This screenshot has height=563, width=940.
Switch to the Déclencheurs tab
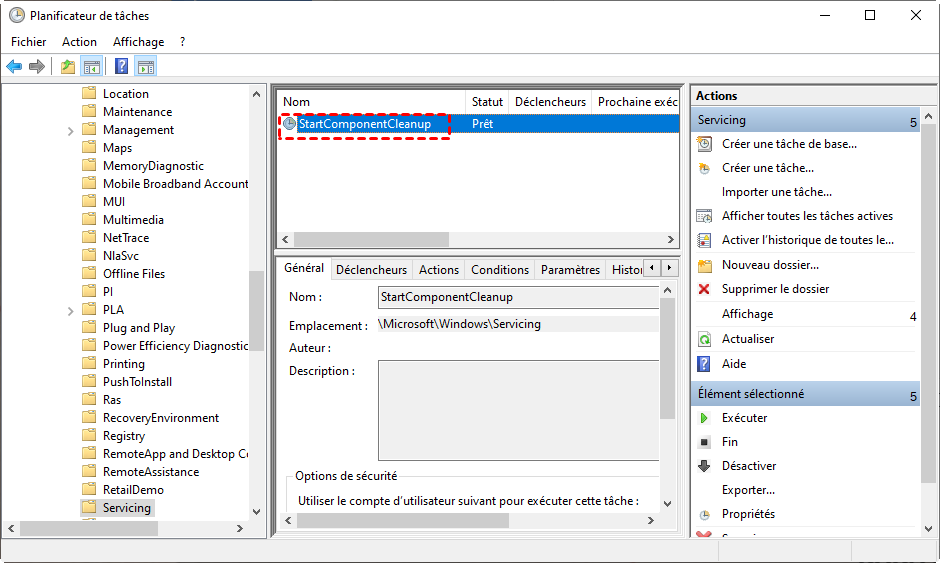point(371,270)
